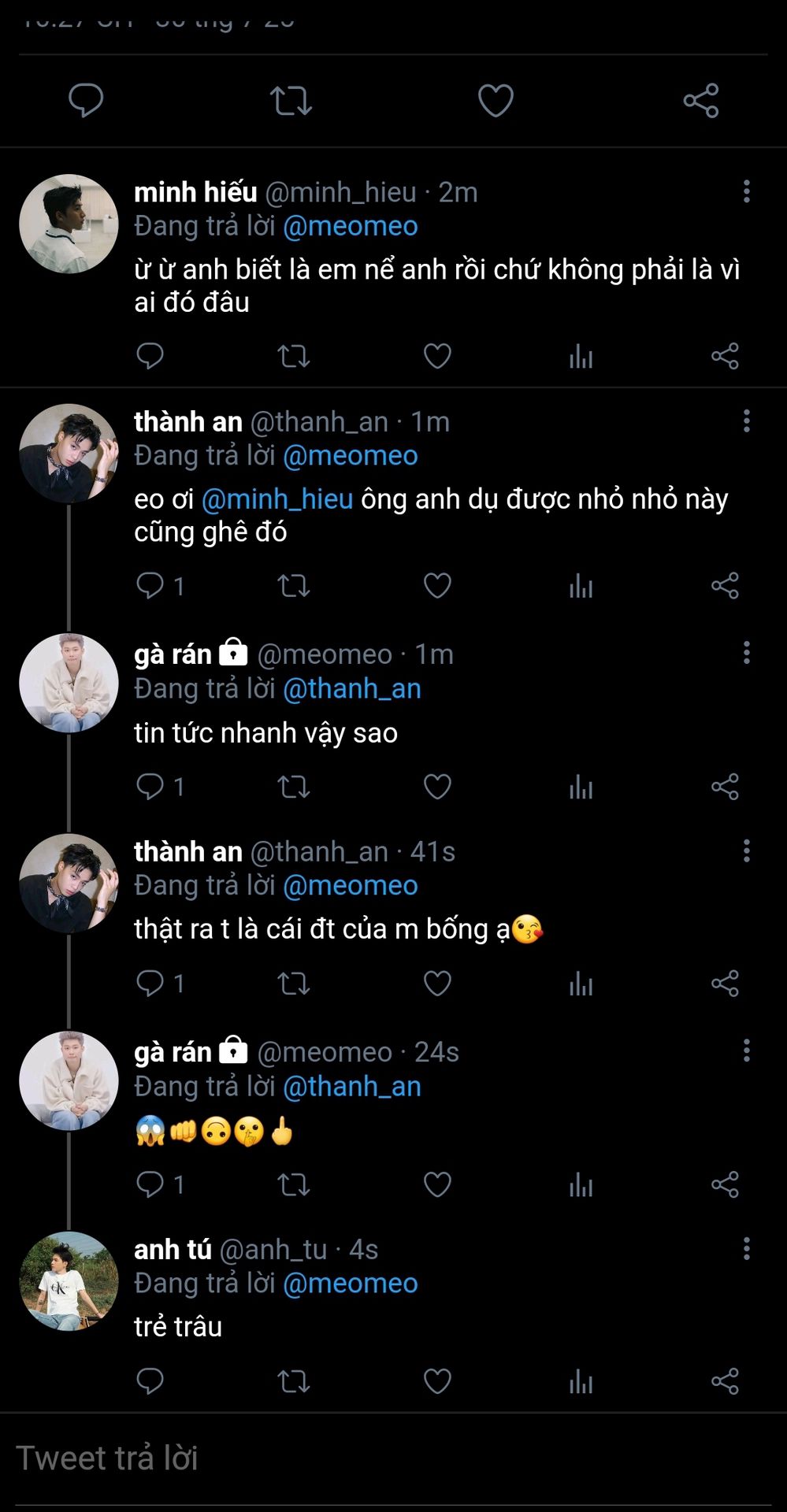Image resolution: width=787 pixels, height=1512 pixels.
Task: Open the @thanh_an link above gà rán's emoji reply
Action: 351,1087
